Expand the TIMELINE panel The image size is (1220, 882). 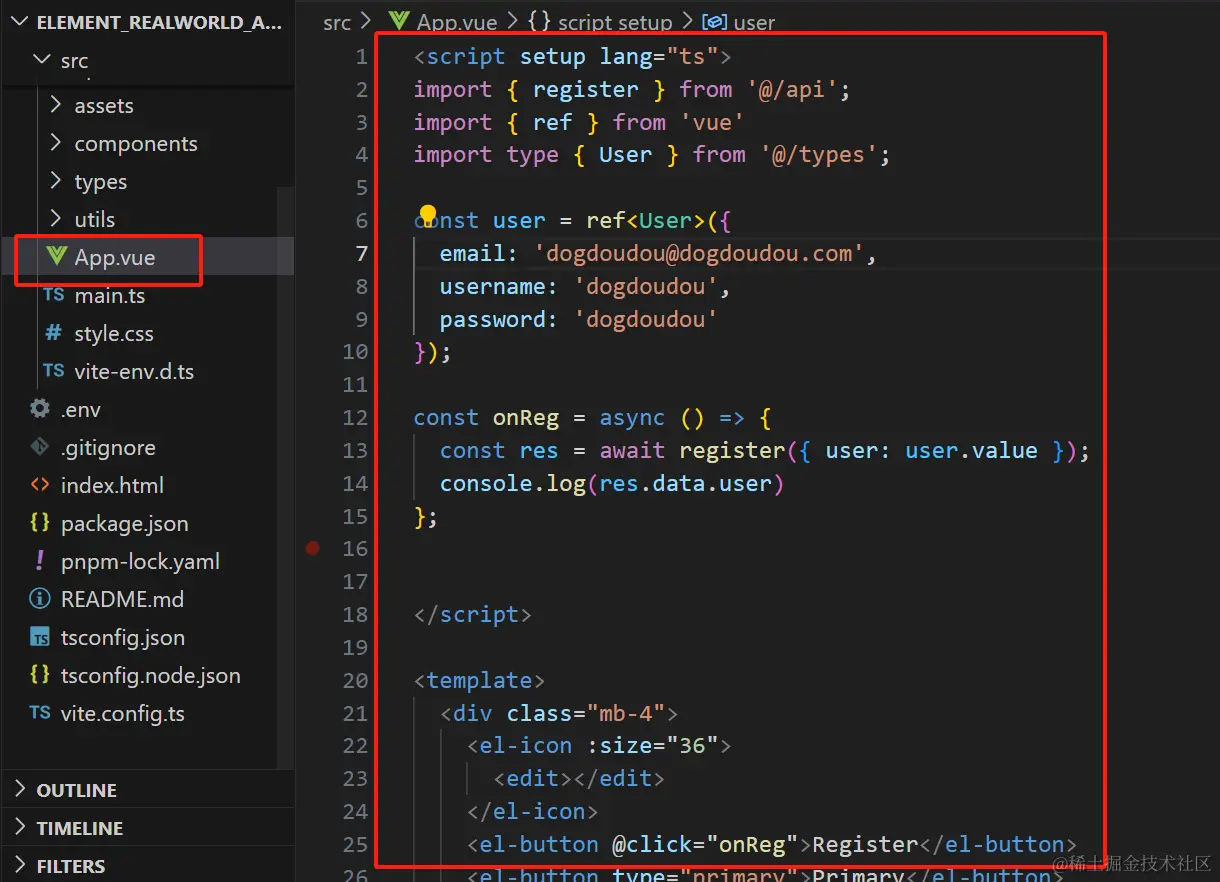click(x=20, y=827)
